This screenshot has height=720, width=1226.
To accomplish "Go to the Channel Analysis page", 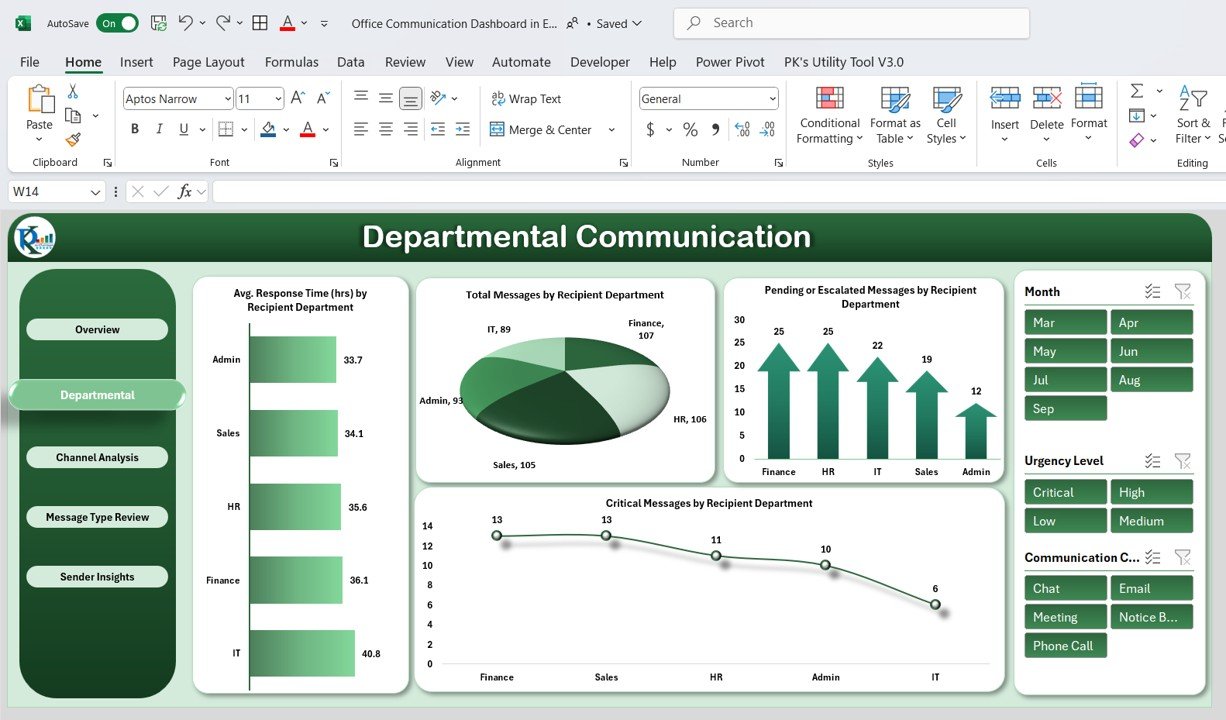I will 97,458.
